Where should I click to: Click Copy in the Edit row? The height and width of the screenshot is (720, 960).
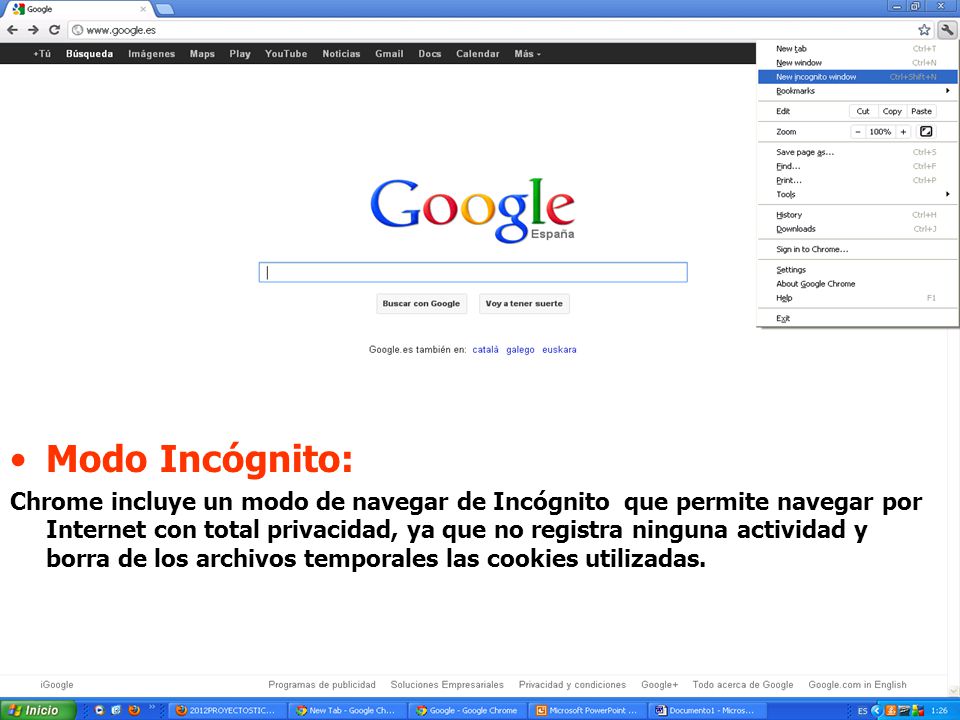892,111
